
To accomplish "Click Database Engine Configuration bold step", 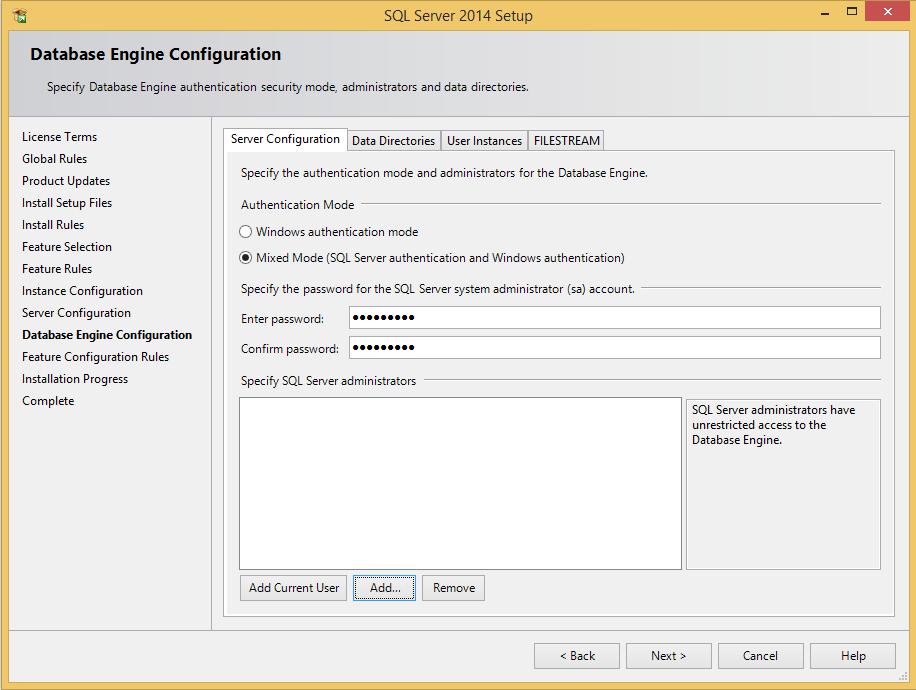I will (107, 335).
